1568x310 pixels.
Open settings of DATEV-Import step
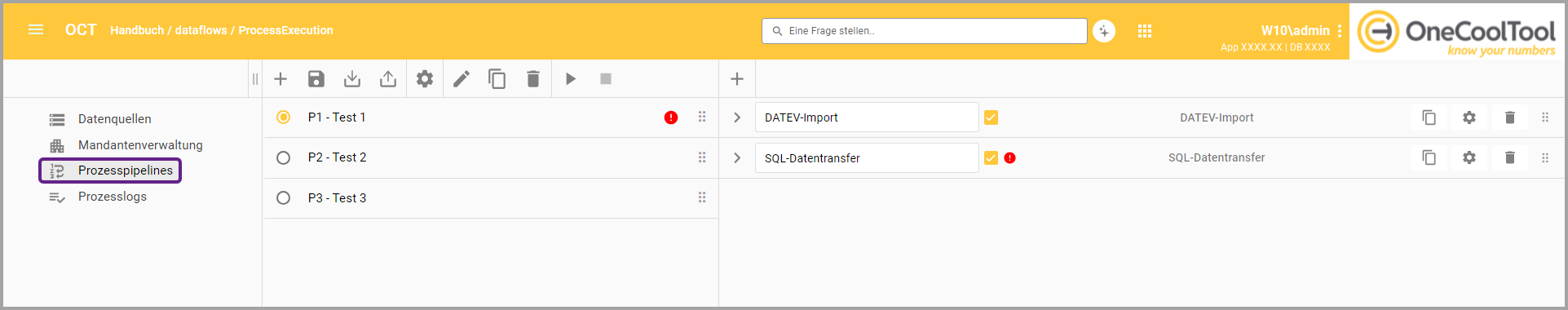[x=1469, y=117]
